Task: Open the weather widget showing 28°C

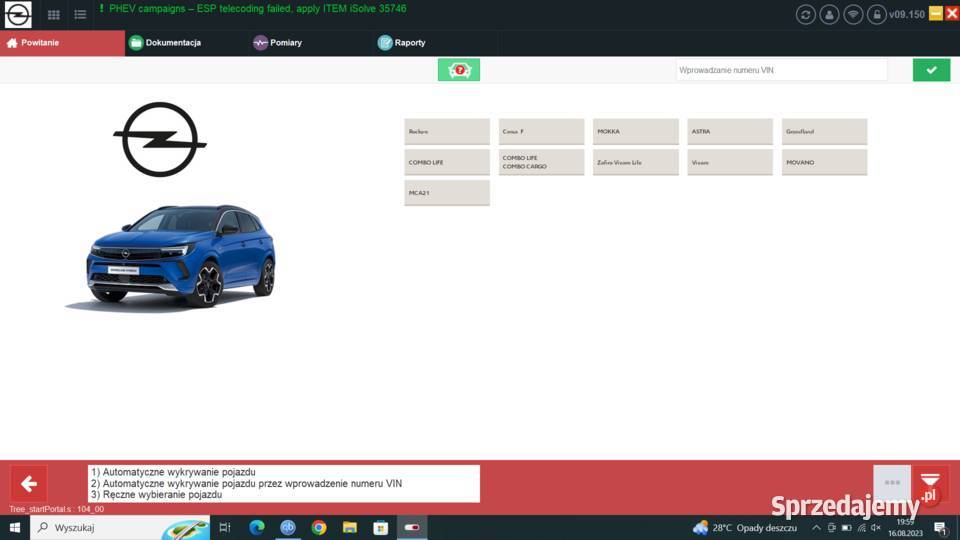Action: (744, 528)
